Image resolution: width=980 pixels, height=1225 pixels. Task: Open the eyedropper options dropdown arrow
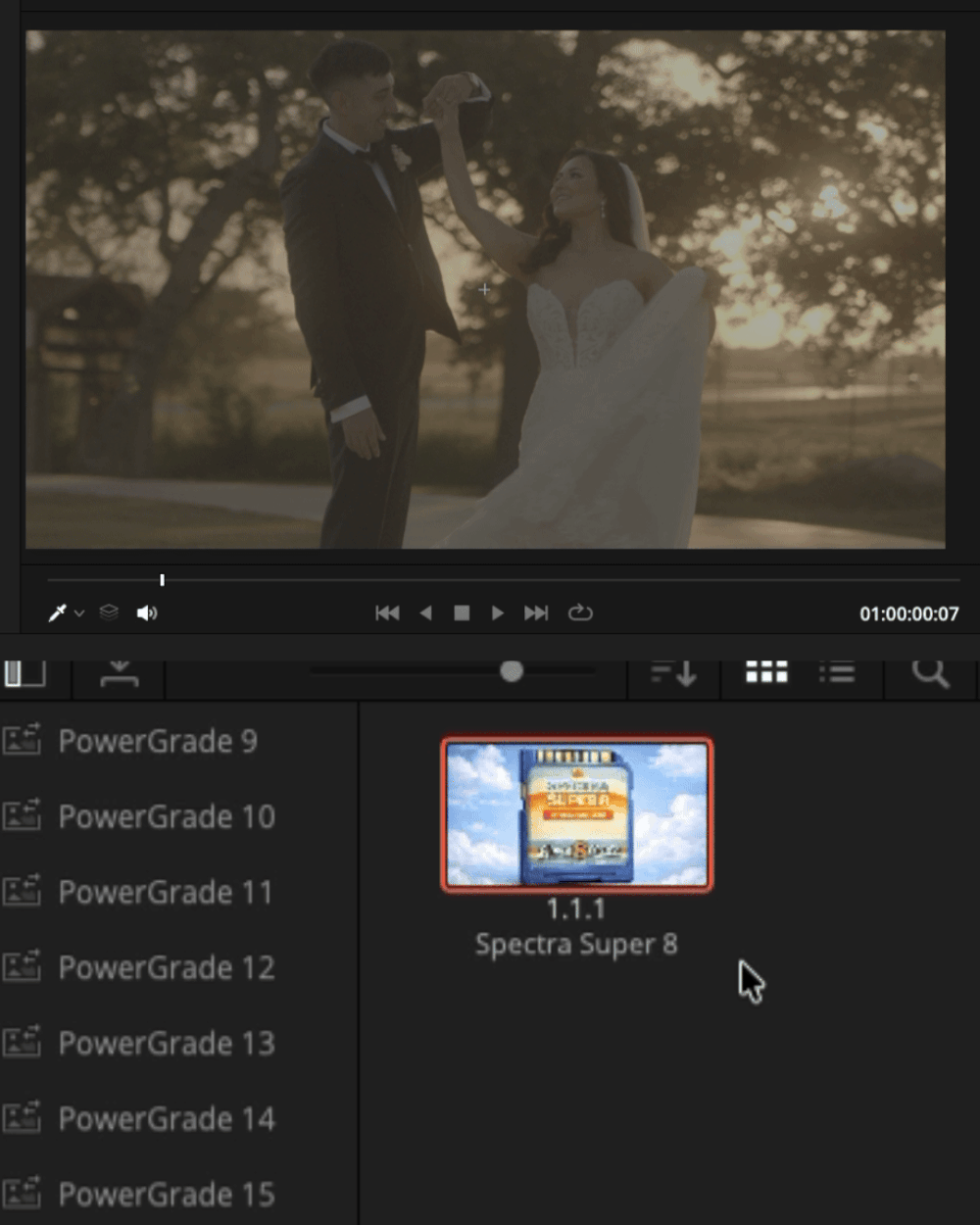click(x=78, y=615)
